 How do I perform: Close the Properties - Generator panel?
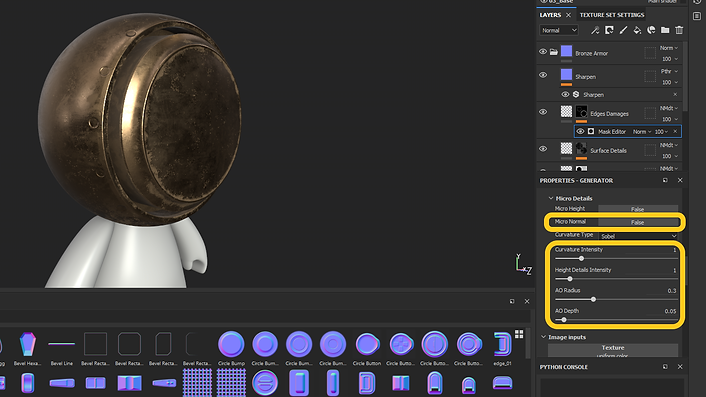680,180
